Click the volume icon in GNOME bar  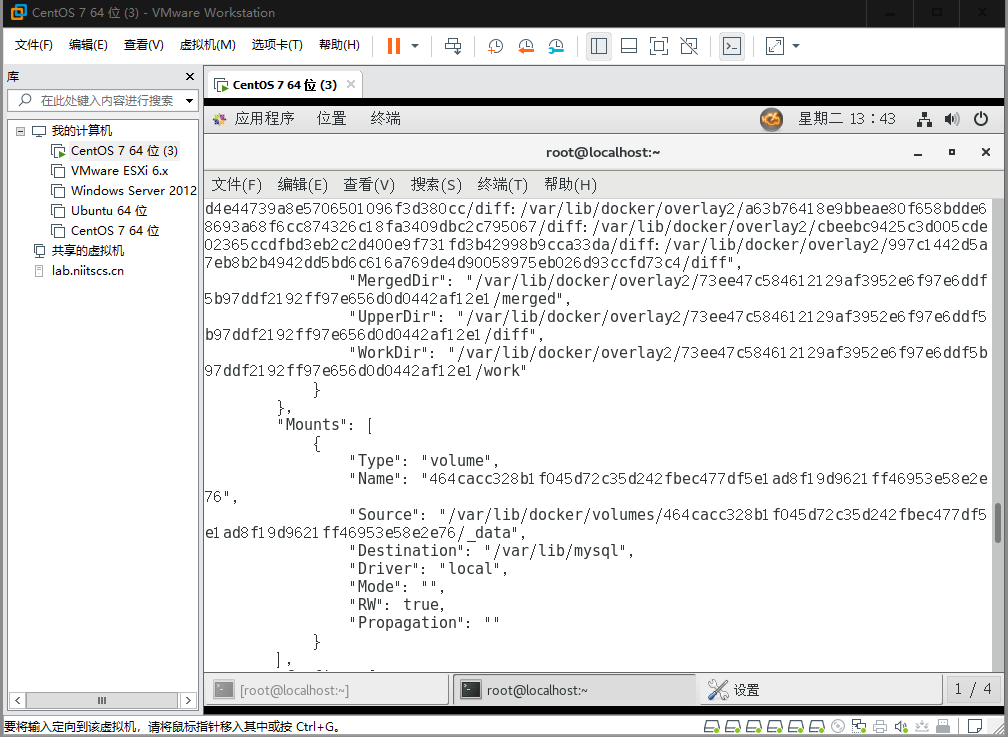coord(952,119)
